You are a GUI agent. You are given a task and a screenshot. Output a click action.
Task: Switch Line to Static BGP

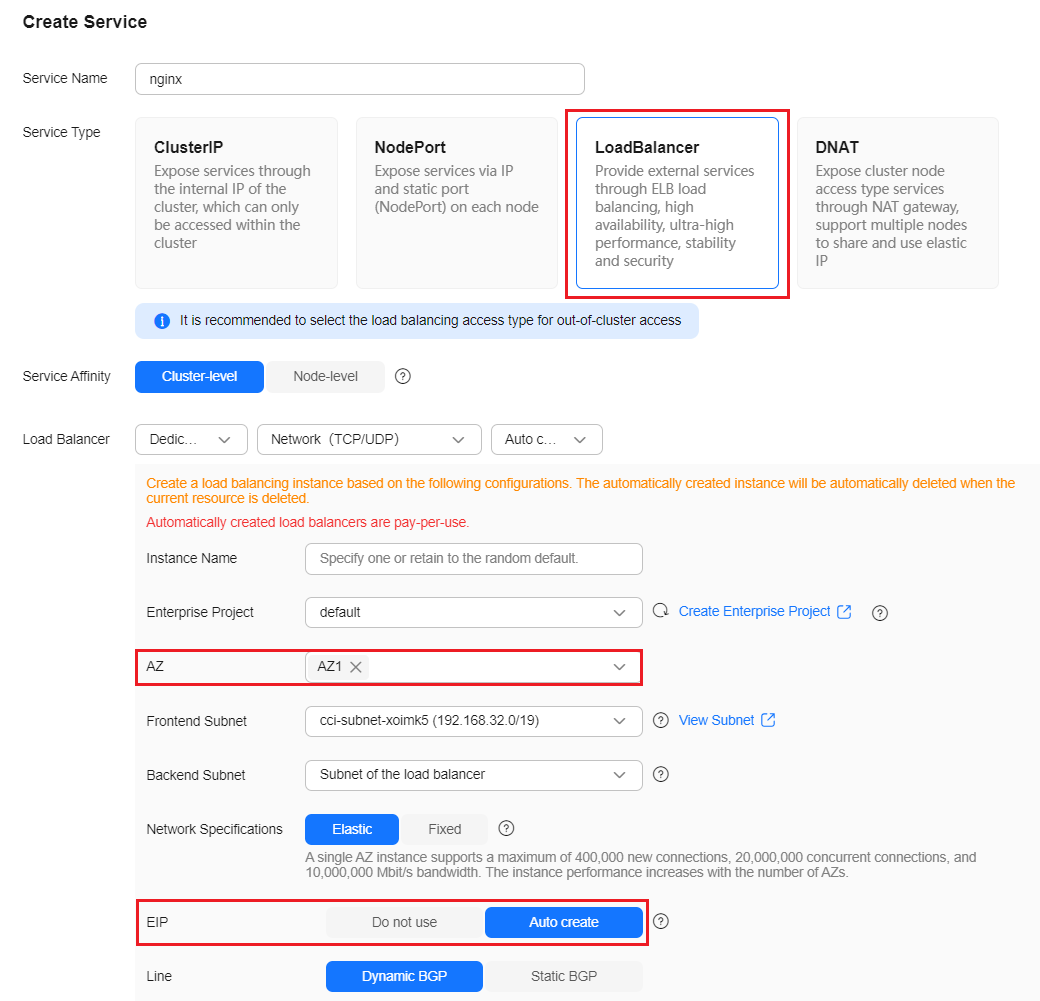tap(564, 976)
